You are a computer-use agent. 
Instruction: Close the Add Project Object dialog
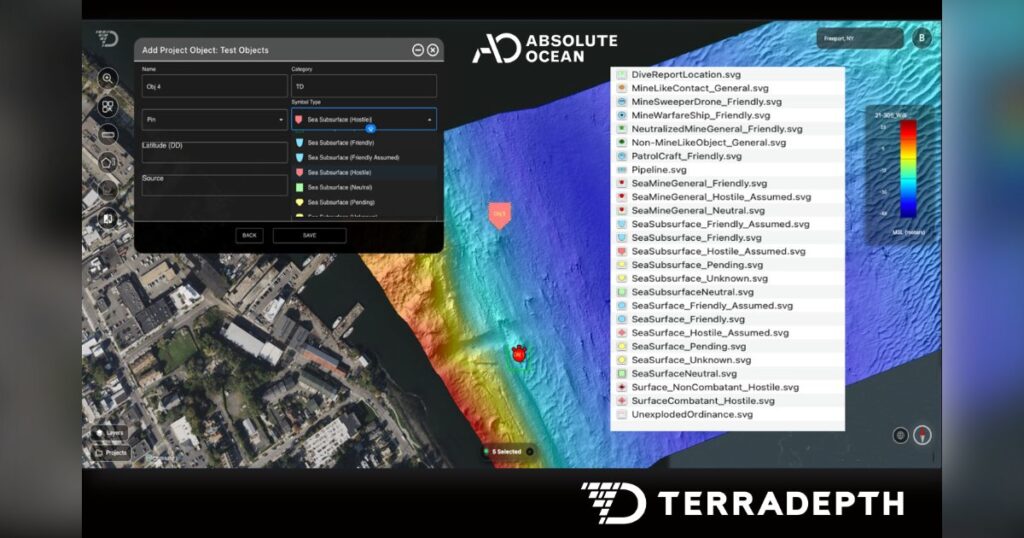pyautogui.click(x=432, y=50)
